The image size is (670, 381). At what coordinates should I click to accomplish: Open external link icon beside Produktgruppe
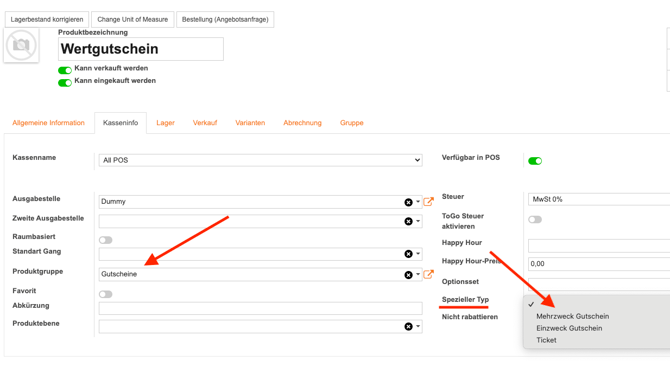(x=428, y=274)
